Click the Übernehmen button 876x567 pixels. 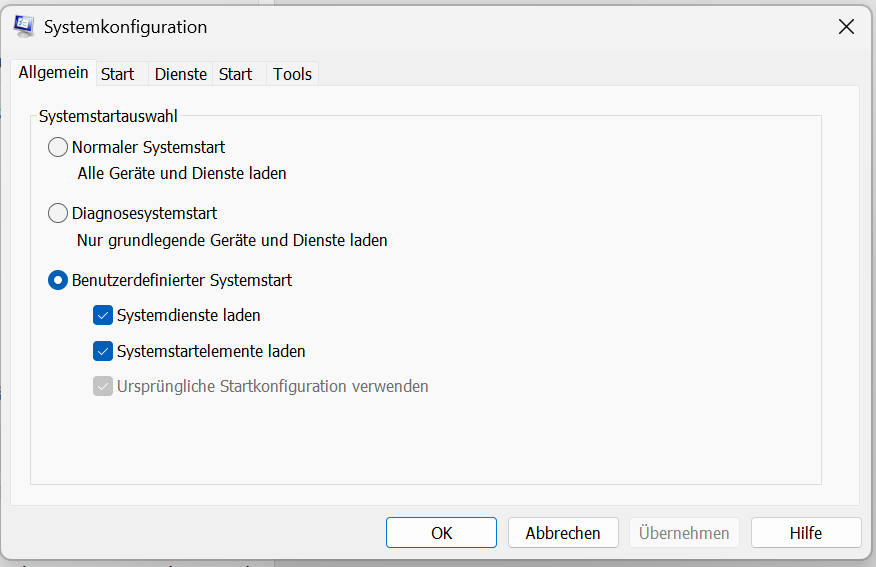tap(684, 533)
